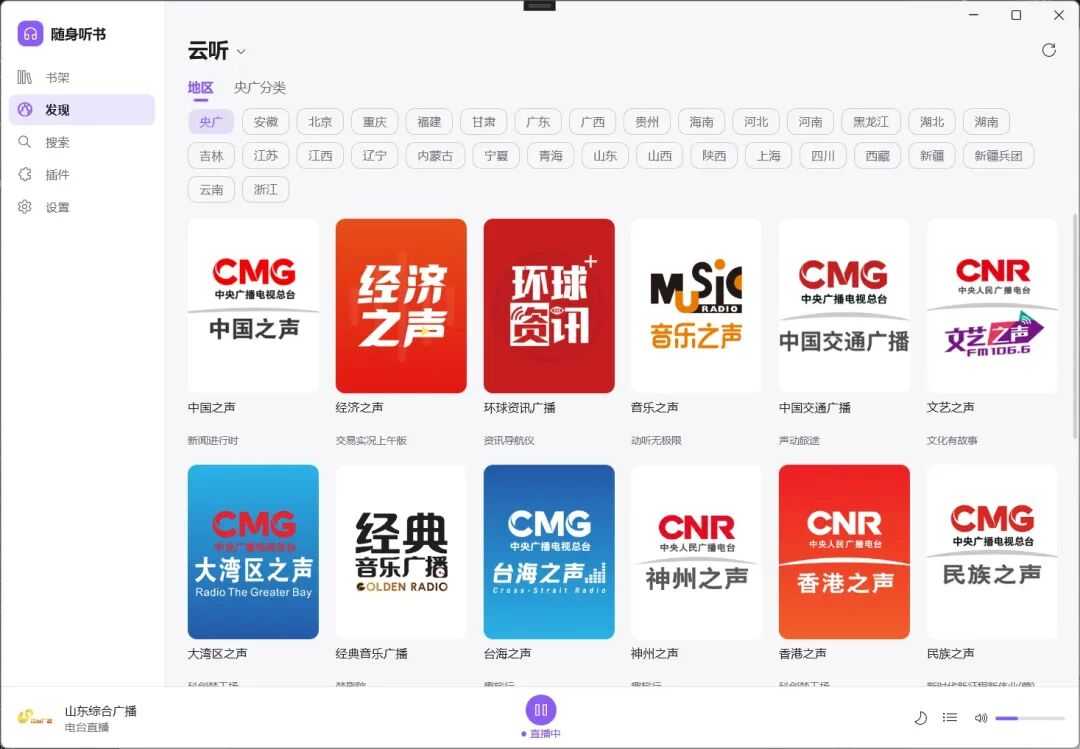
Task: Select the 央广 region filter
Action: click(211, 122)
